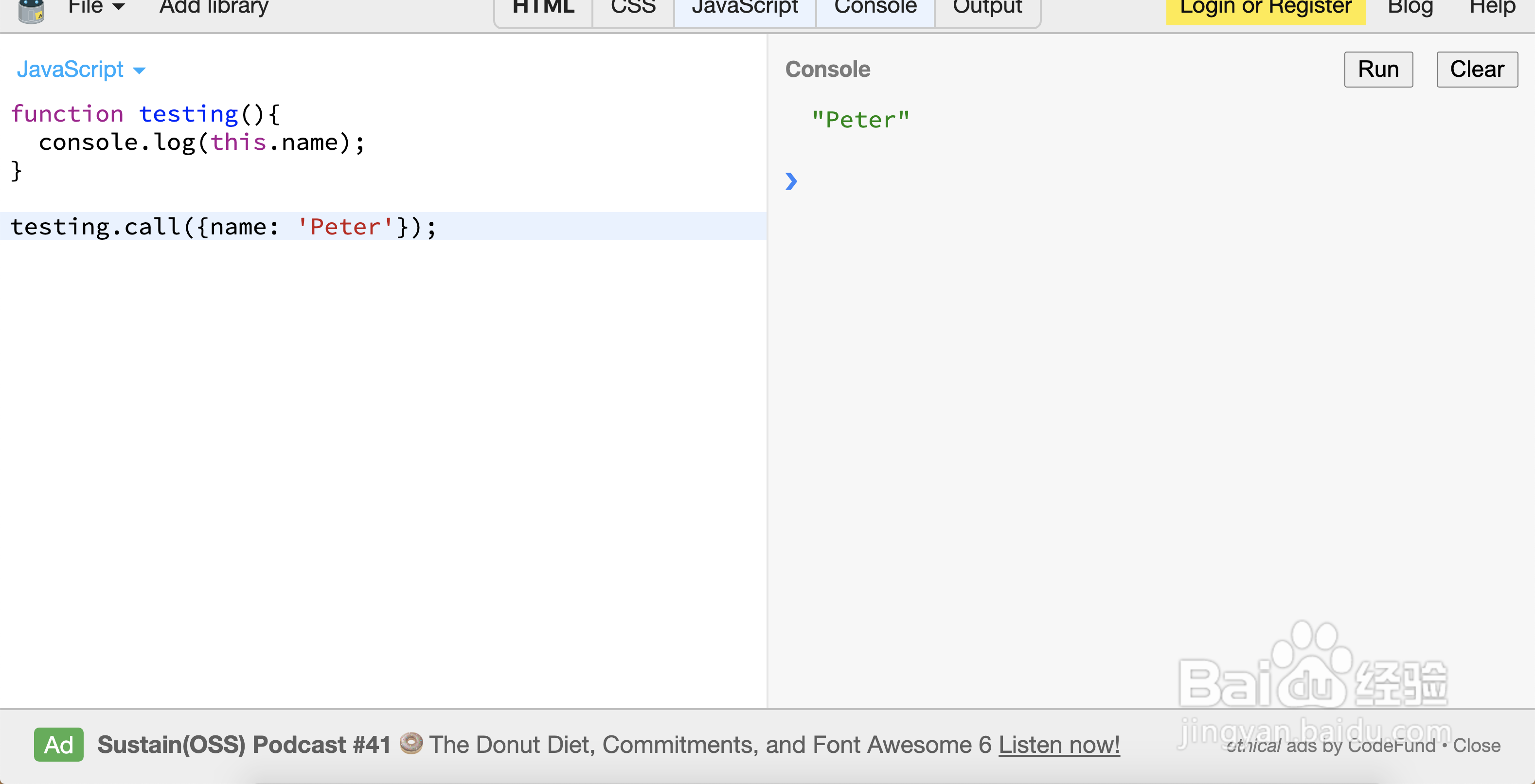
Task: Click the JS Bin logo icon
Action: click(31, 11)
